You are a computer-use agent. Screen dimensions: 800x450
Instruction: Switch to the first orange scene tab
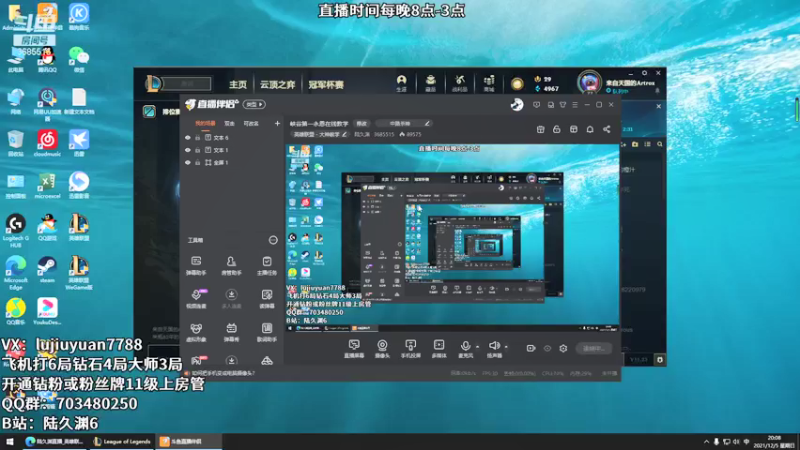pos(205,123)
